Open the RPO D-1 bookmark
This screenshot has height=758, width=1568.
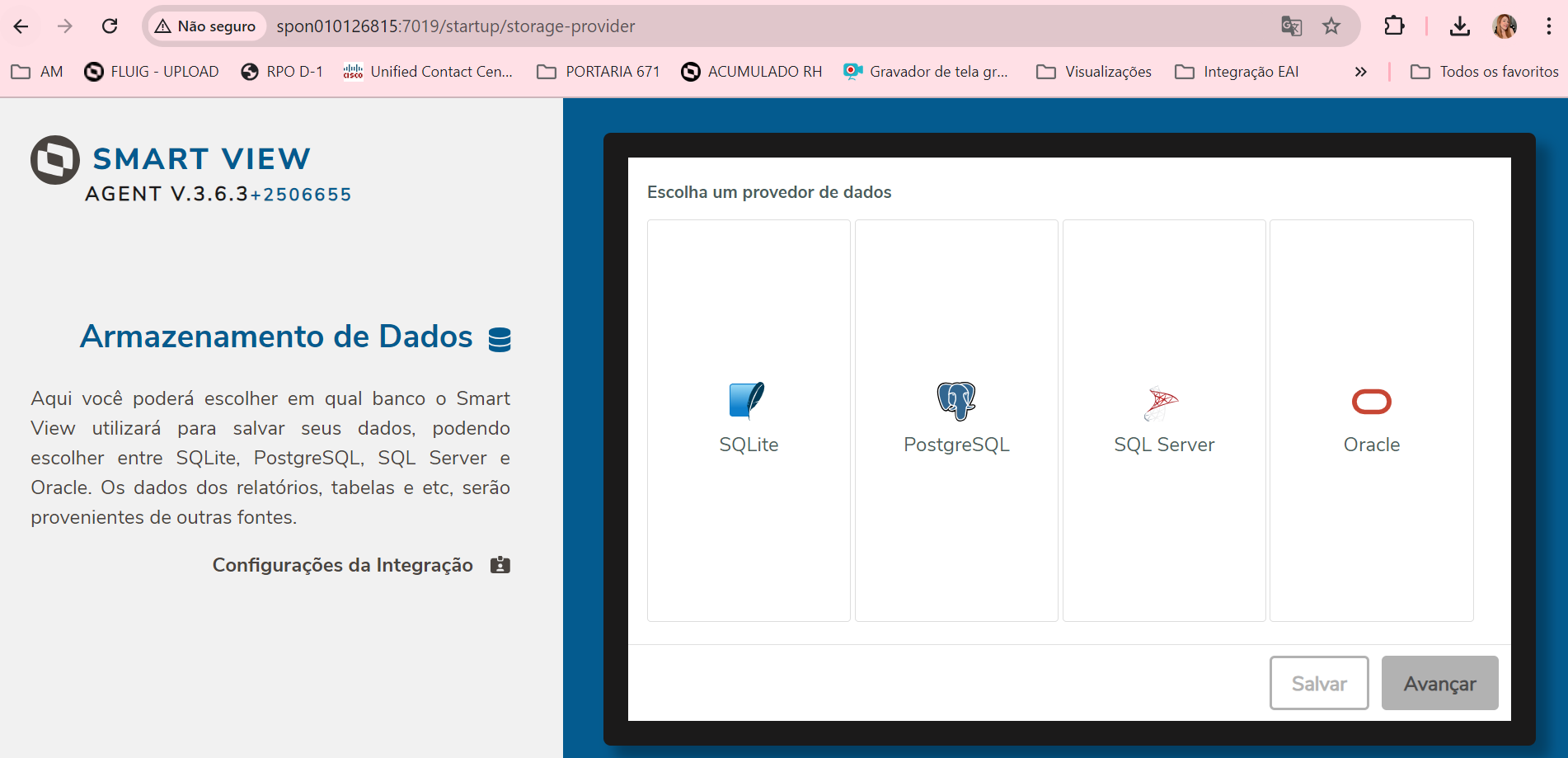click(x=282, y=72)
